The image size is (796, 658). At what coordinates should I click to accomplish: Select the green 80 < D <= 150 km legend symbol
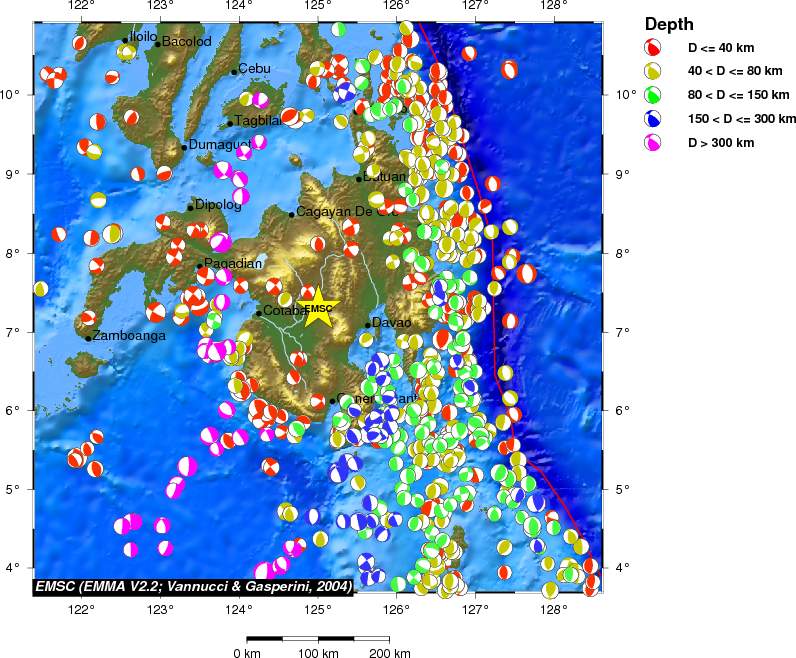coord(653,95)
